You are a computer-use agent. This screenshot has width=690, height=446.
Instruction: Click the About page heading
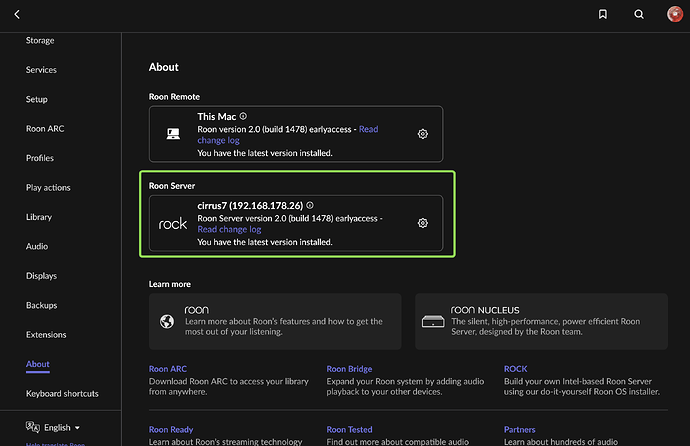(x=164, y=67)
